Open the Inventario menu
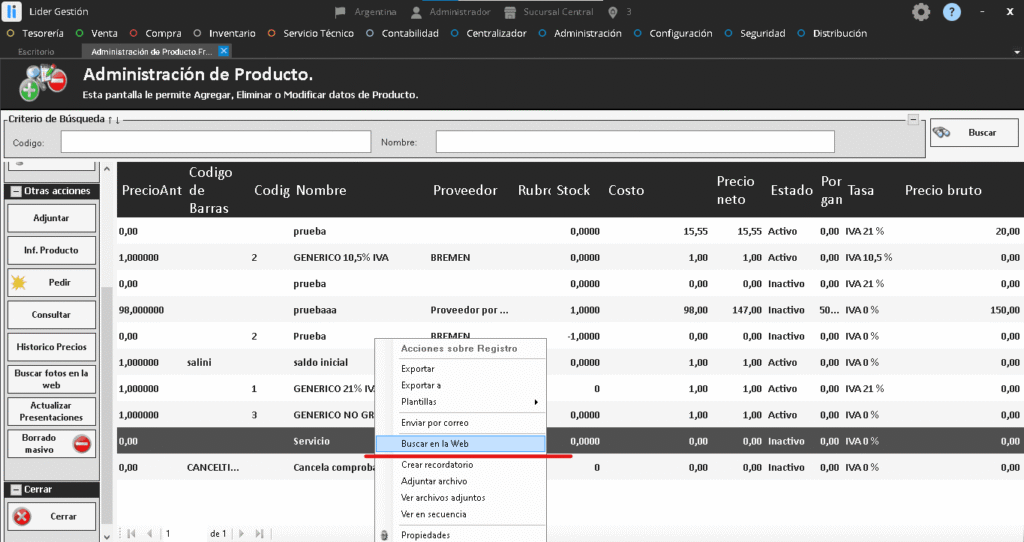This screenshot has width=1024, height=542. [x=230, y=33]
